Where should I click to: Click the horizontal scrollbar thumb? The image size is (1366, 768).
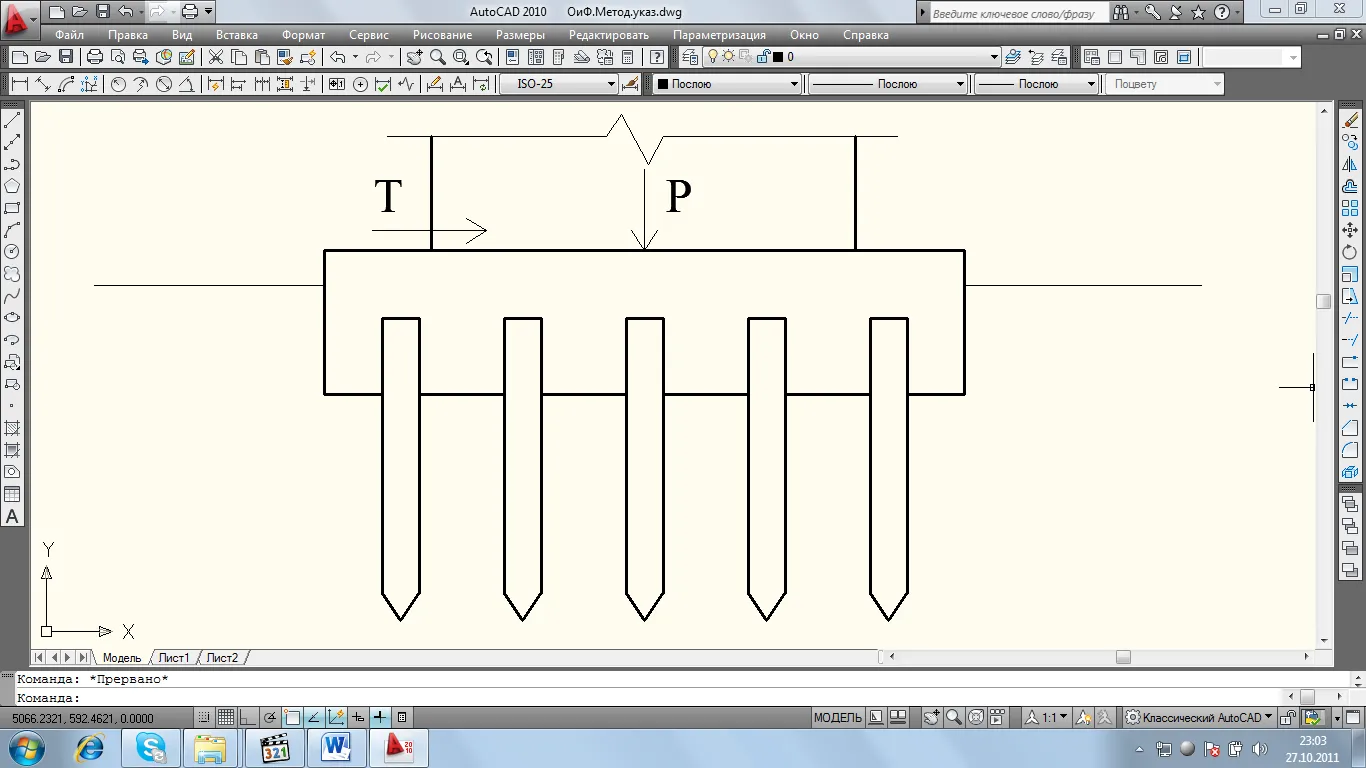(x=1123, y=657)
